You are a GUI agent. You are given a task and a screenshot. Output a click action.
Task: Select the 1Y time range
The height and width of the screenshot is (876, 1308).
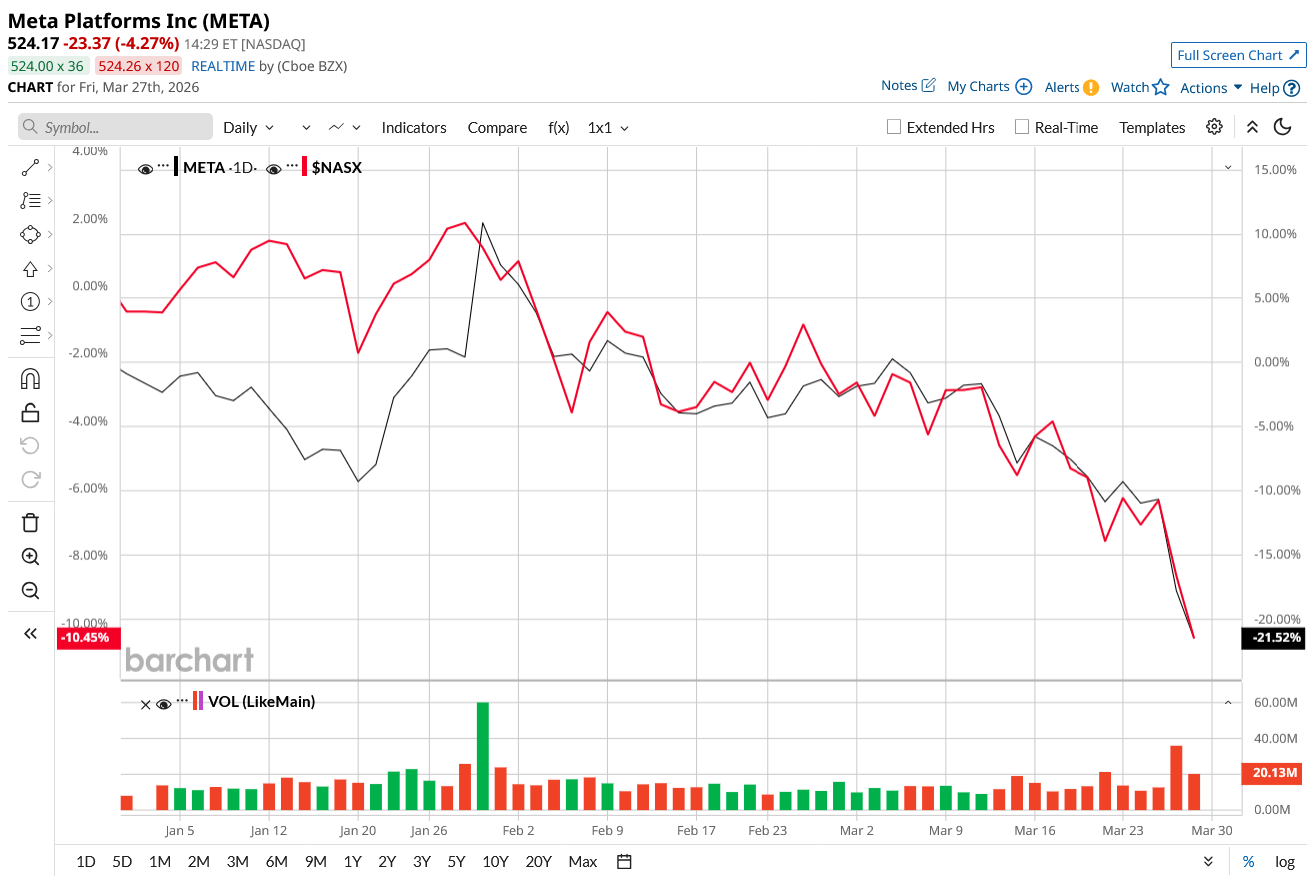point(352,862)
